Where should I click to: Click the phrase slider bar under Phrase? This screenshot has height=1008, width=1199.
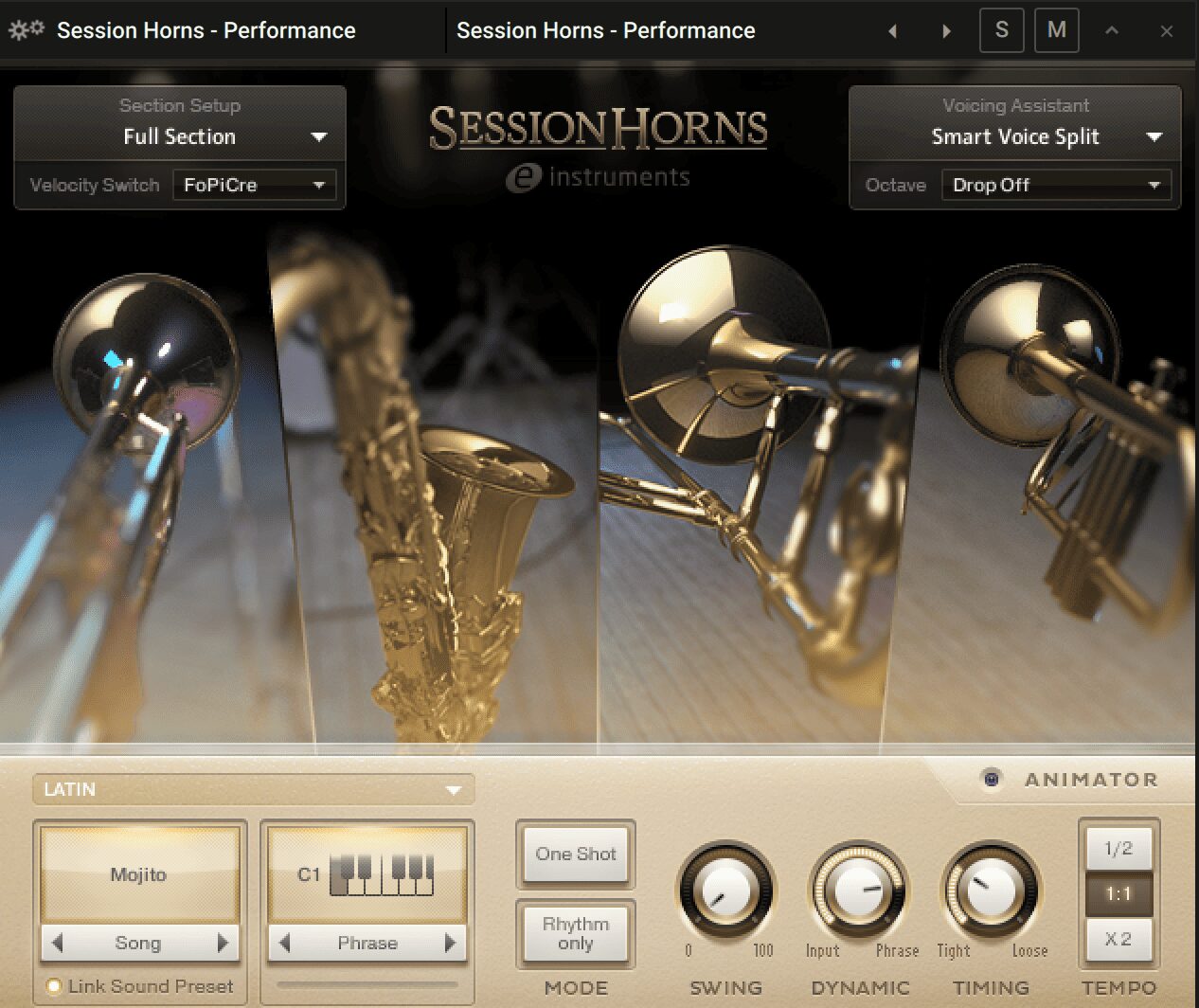[x=367, y=983]
